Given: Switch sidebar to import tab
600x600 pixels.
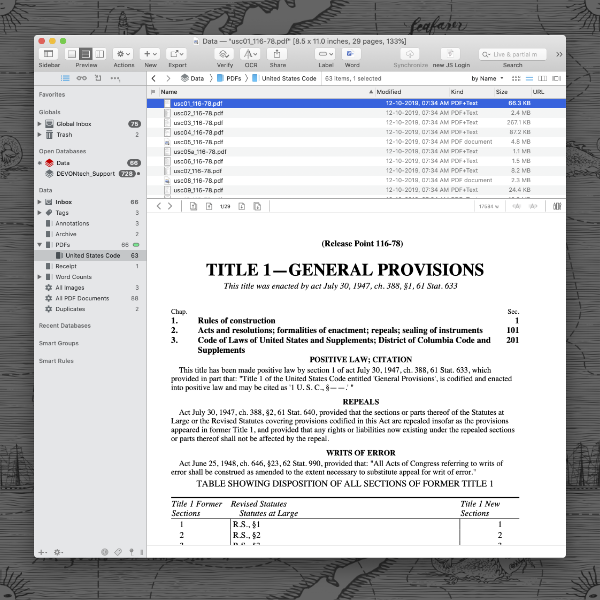Looking at the screenshot, I should 98,78.
